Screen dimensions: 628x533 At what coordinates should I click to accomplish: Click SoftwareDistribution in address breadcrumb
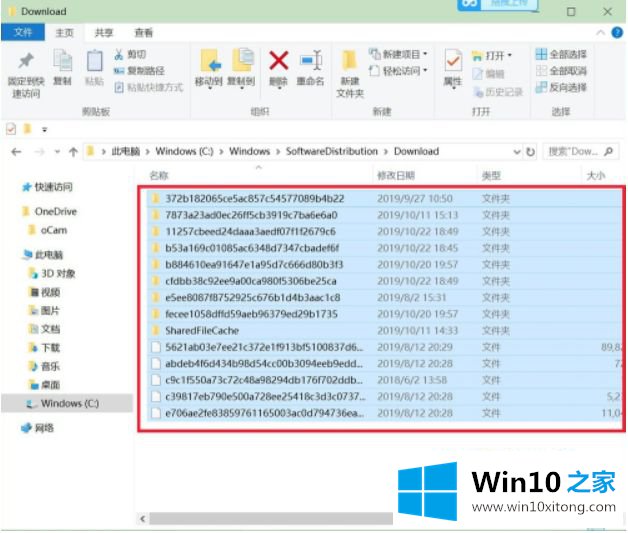click(332, 151)
